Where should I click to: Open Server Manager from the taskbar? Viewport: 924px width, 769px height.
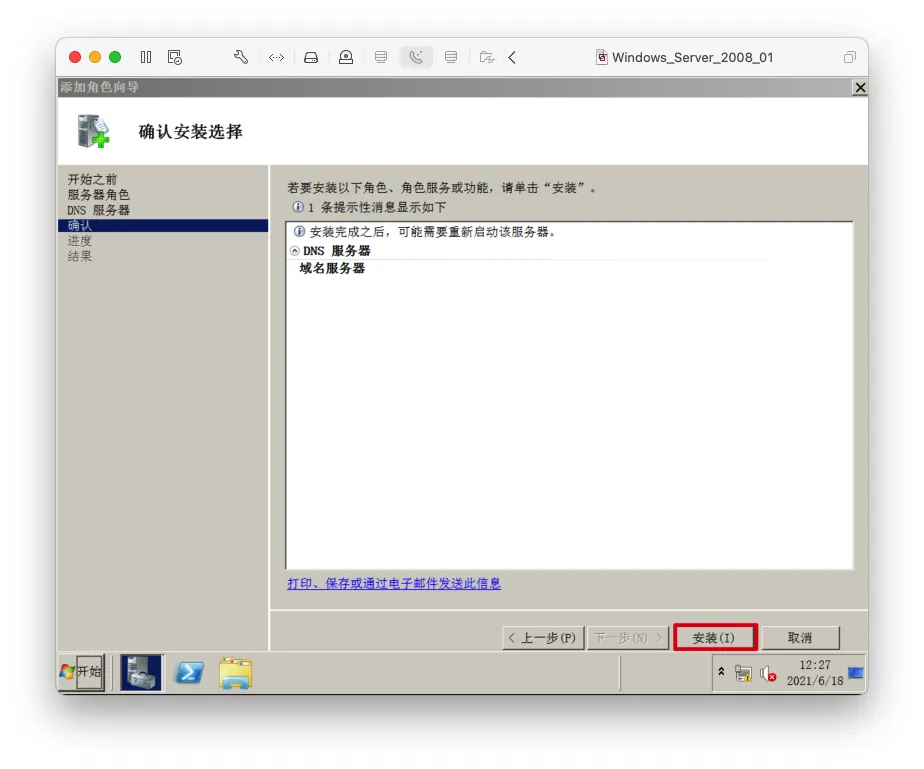click(x=141, y=672)
